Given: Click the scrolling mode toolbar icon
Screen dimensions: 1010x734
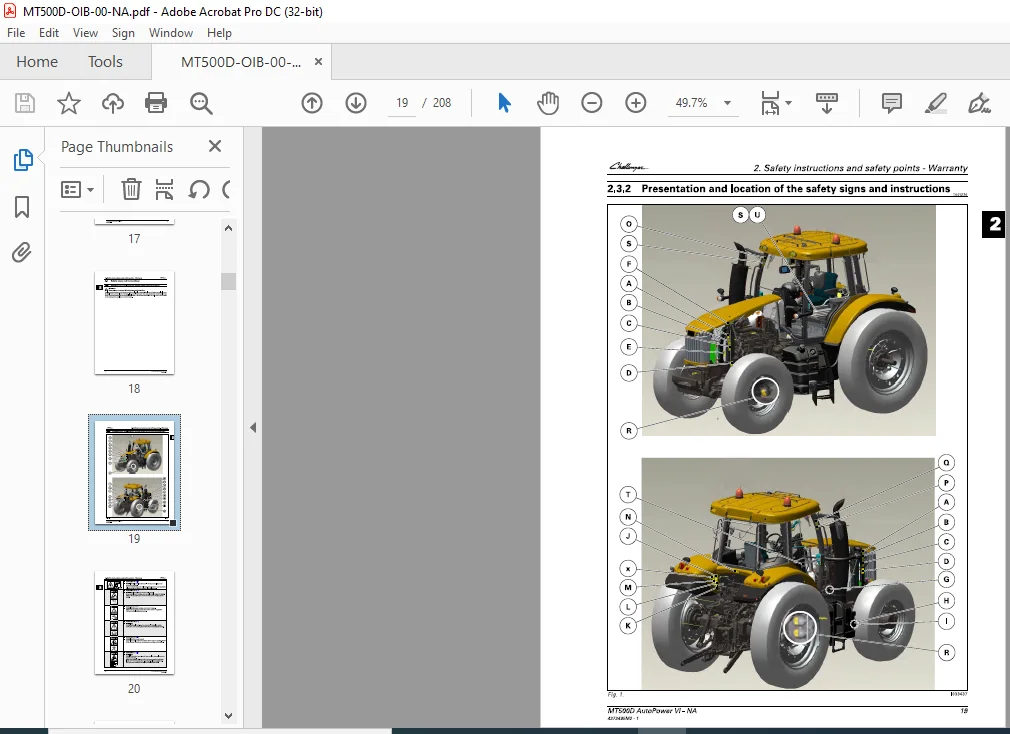Looking at the screenshot, I should point(826,103).
